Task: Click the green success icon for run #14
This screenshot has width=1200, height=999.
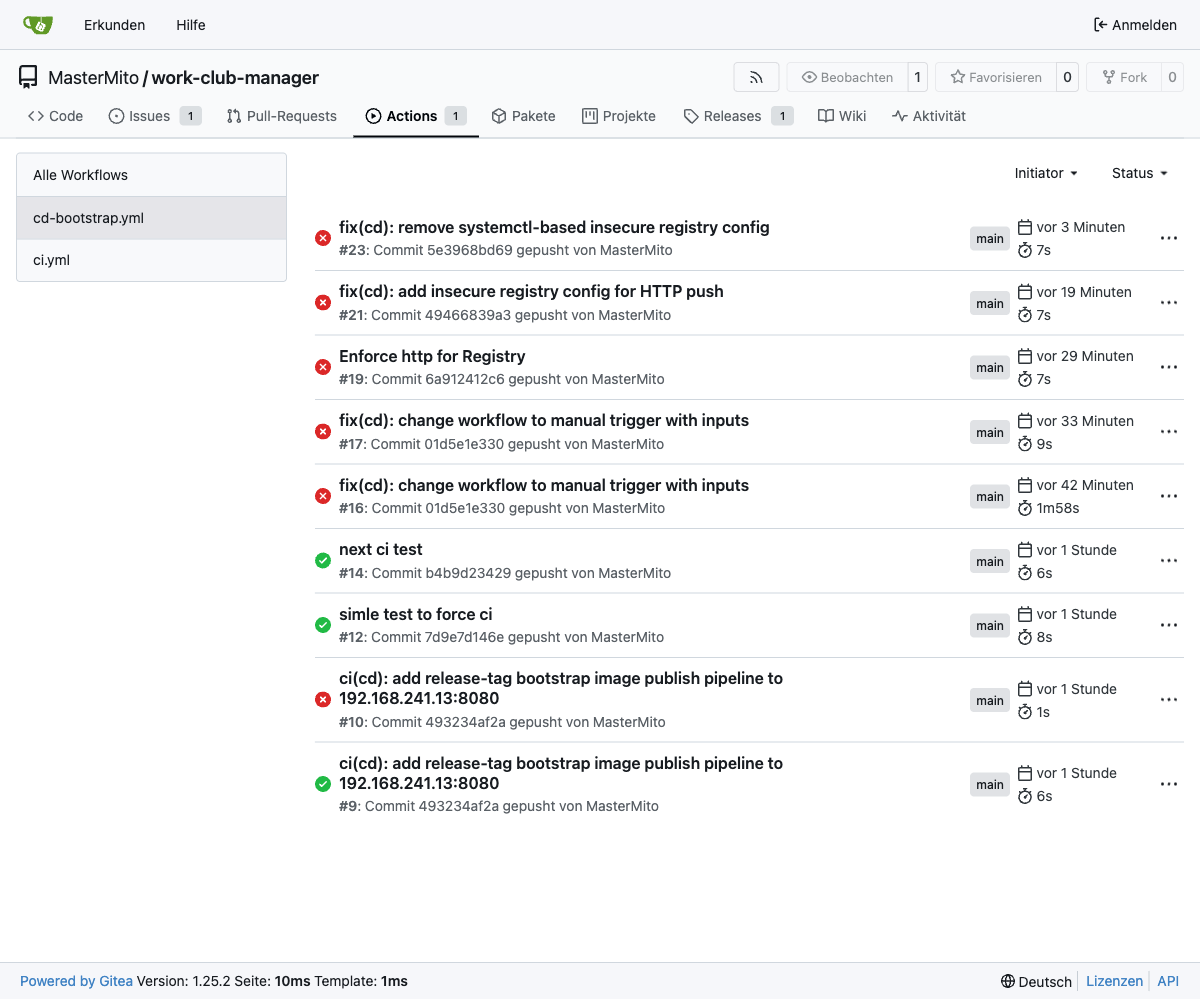Action: [x=323, y=561]
